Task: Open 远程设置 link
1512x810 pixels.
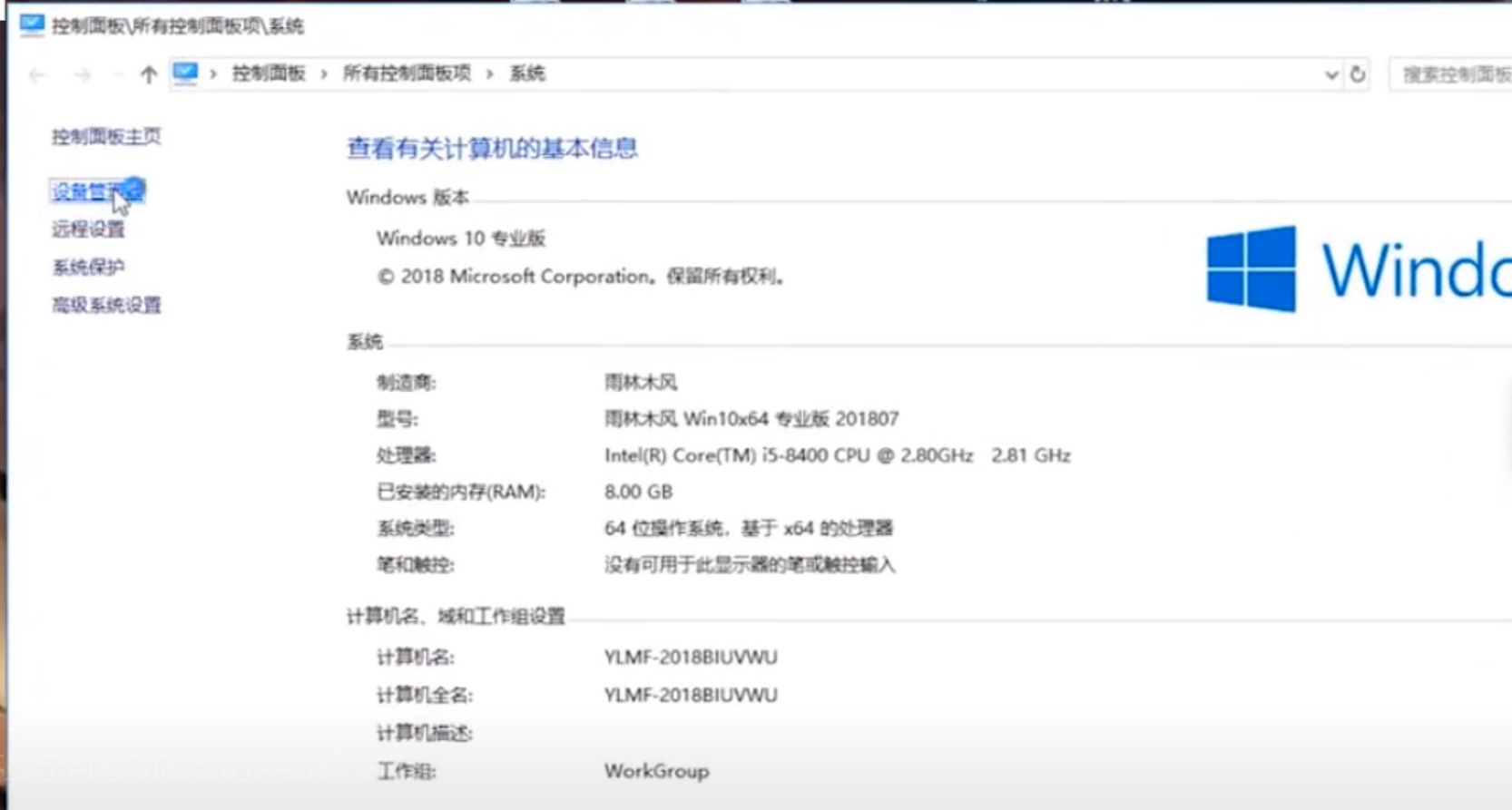Action: point(88,229)
